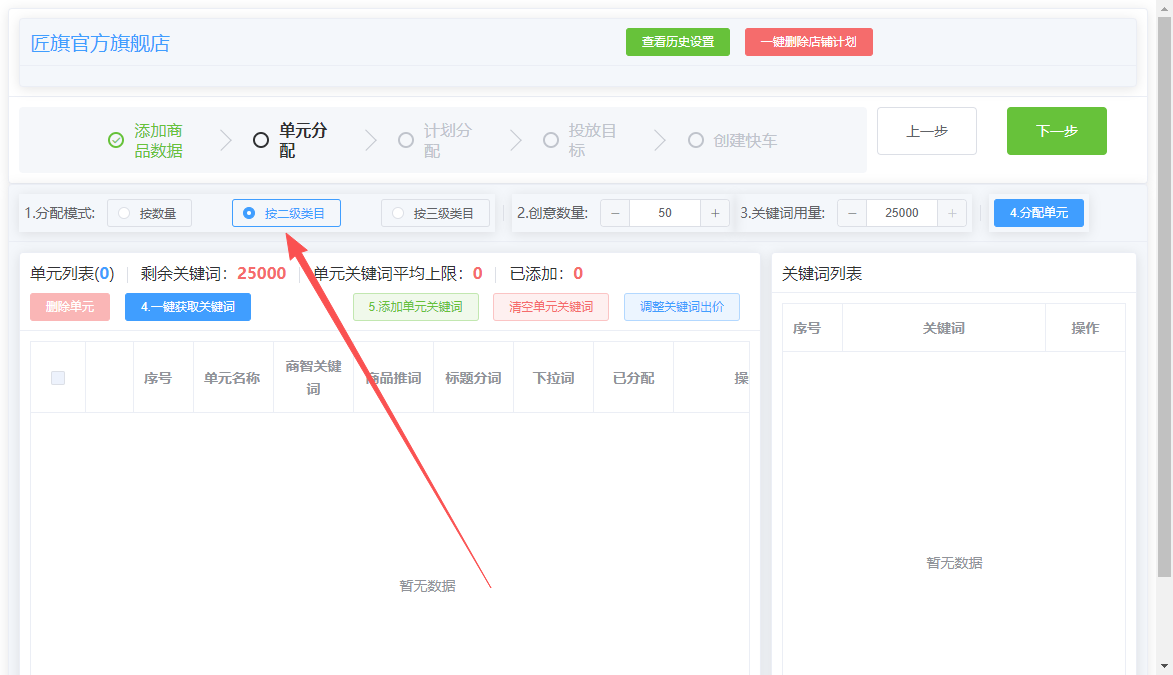Tick the select-all checkbox in unit table header

(58, 378)
